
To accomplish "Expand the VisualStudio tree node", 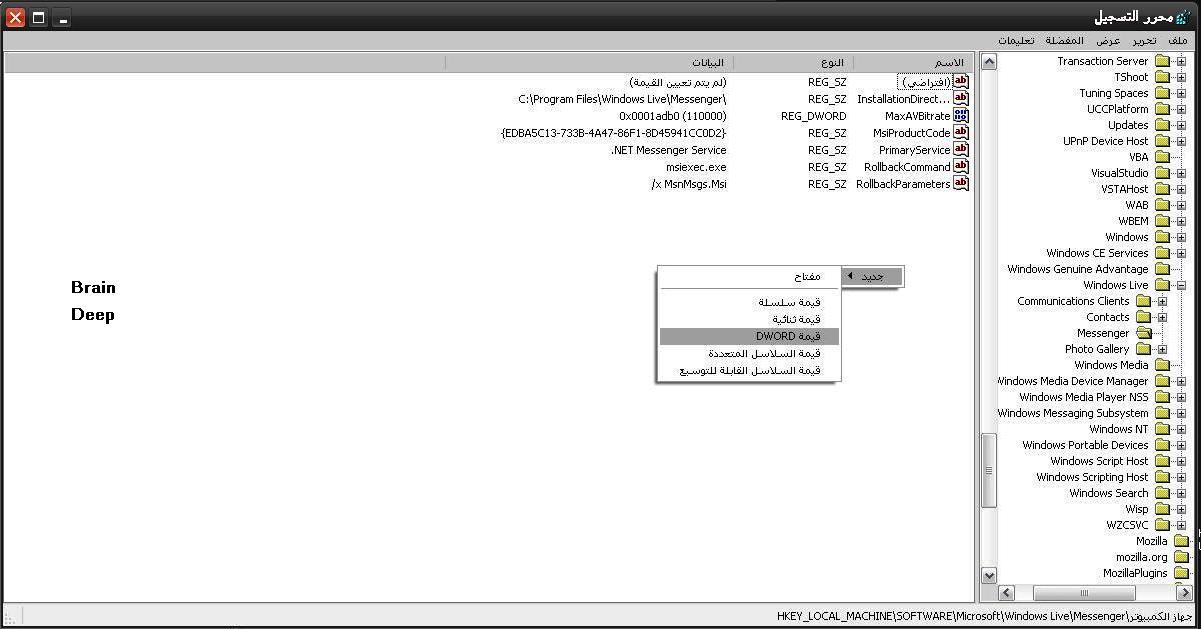I will [x=1181, y=173].
